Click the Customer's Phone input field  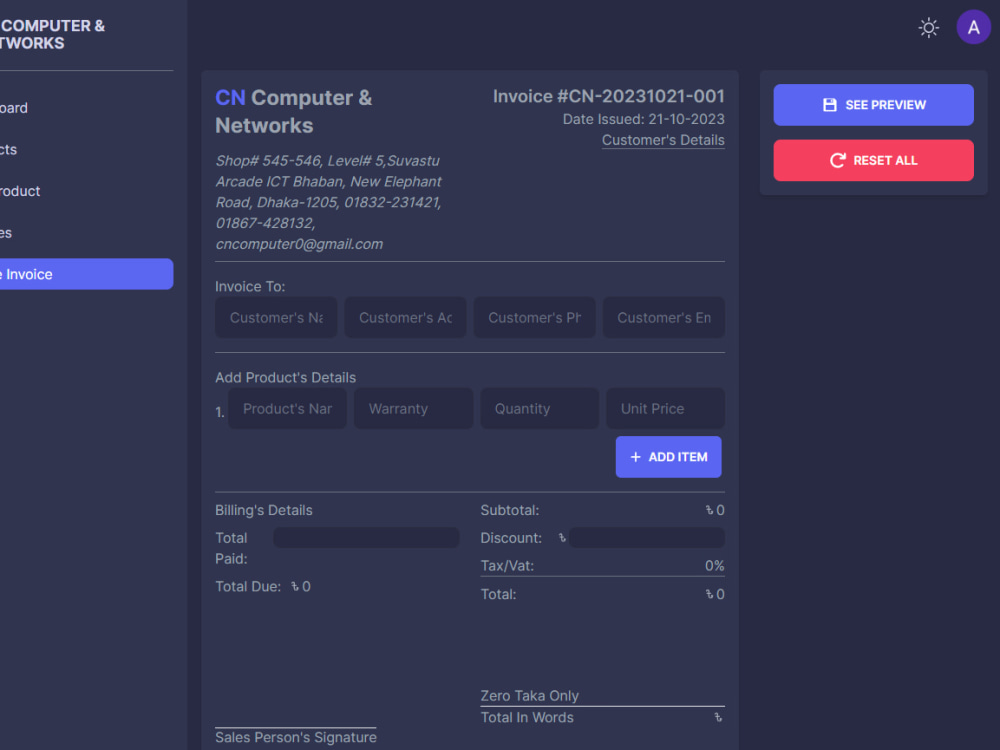point(534,317)
